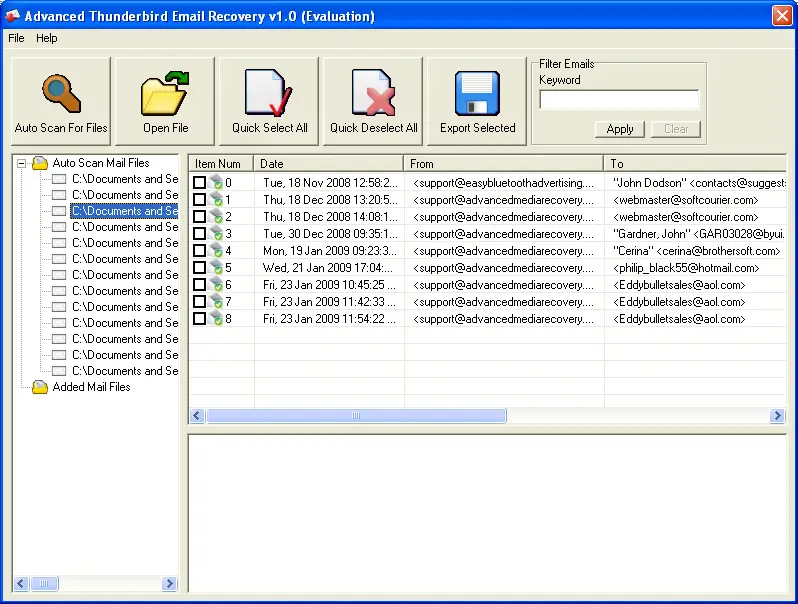Check the box for email item 7
This screenshot has height=604, width=798.
(200, 302)
